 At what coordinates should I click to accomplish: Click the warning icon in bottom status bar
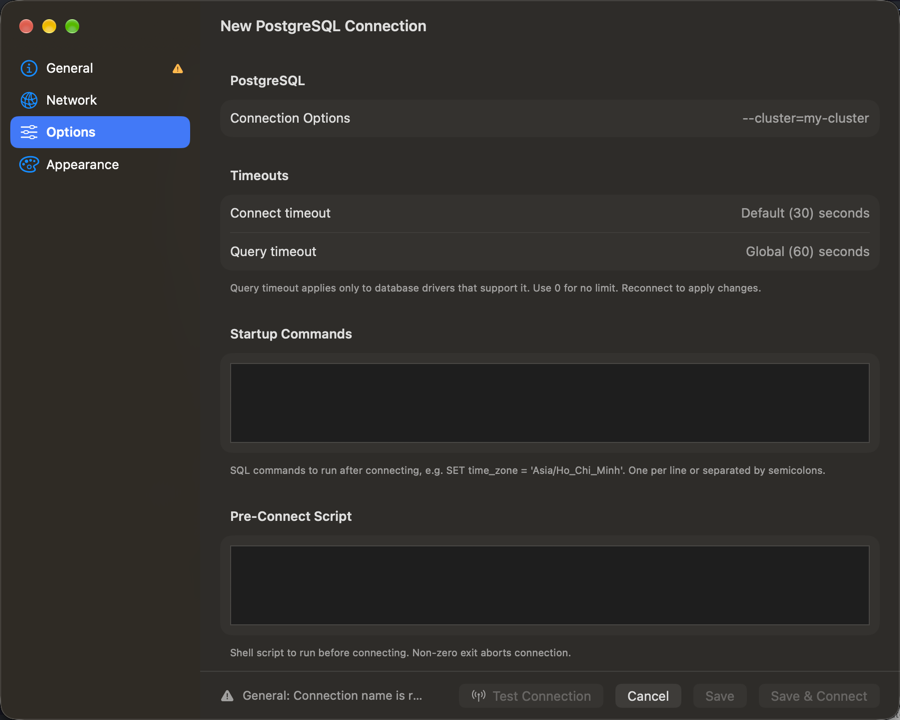click(227, 696)
